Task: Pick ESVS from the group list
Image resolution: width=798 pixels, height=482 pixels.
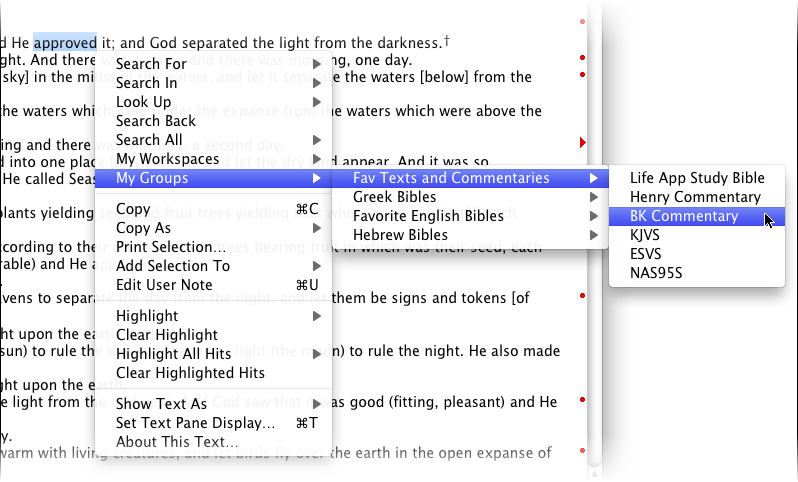Action: [x=648, y=254]
